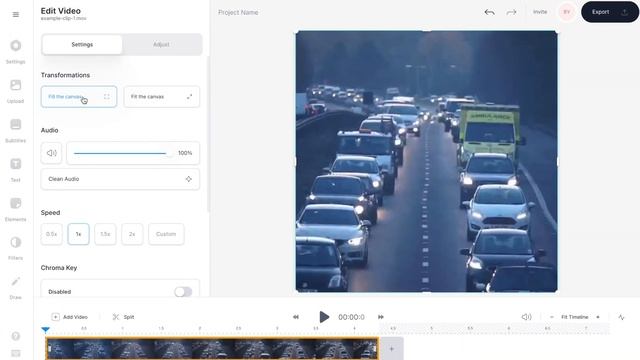Open the hamburger menu

point(16,15)
